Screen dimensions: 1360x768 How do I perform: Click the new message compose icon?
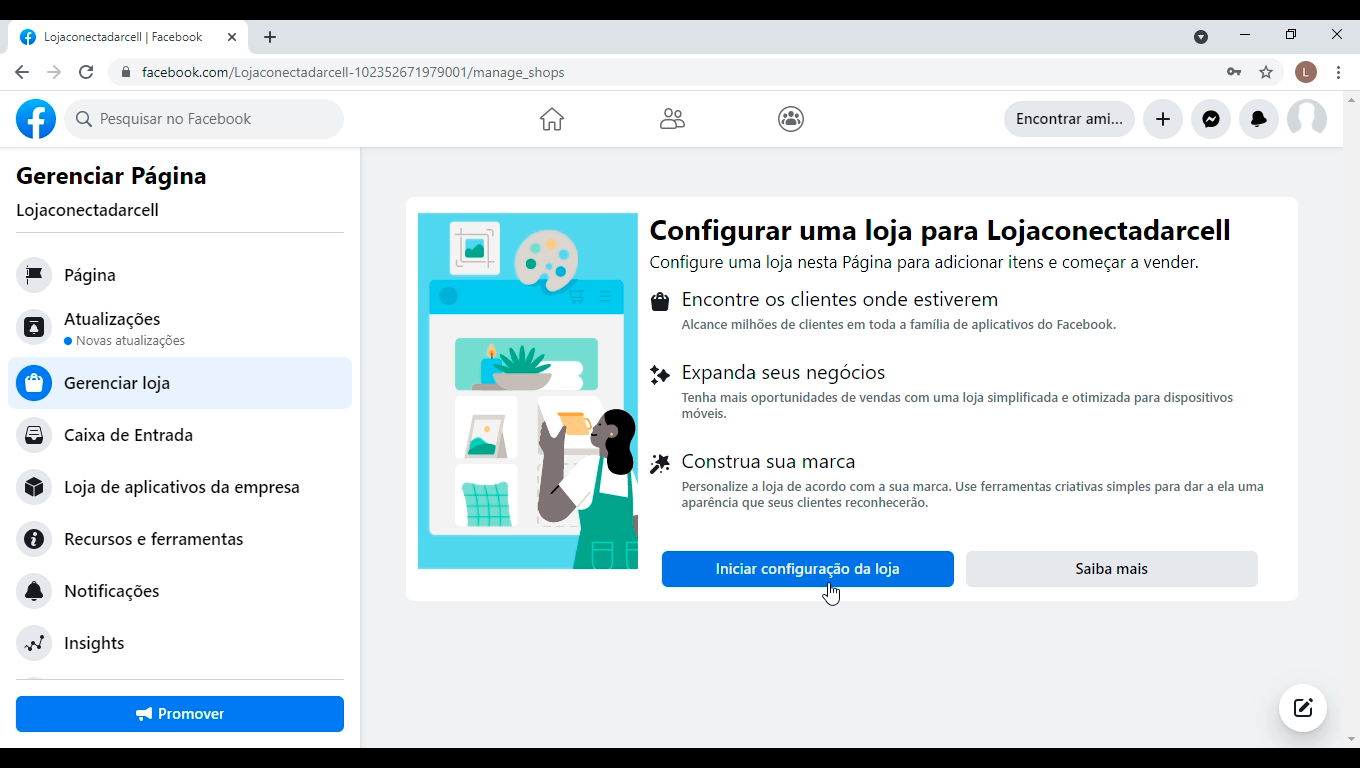[x=1303, y=708]
